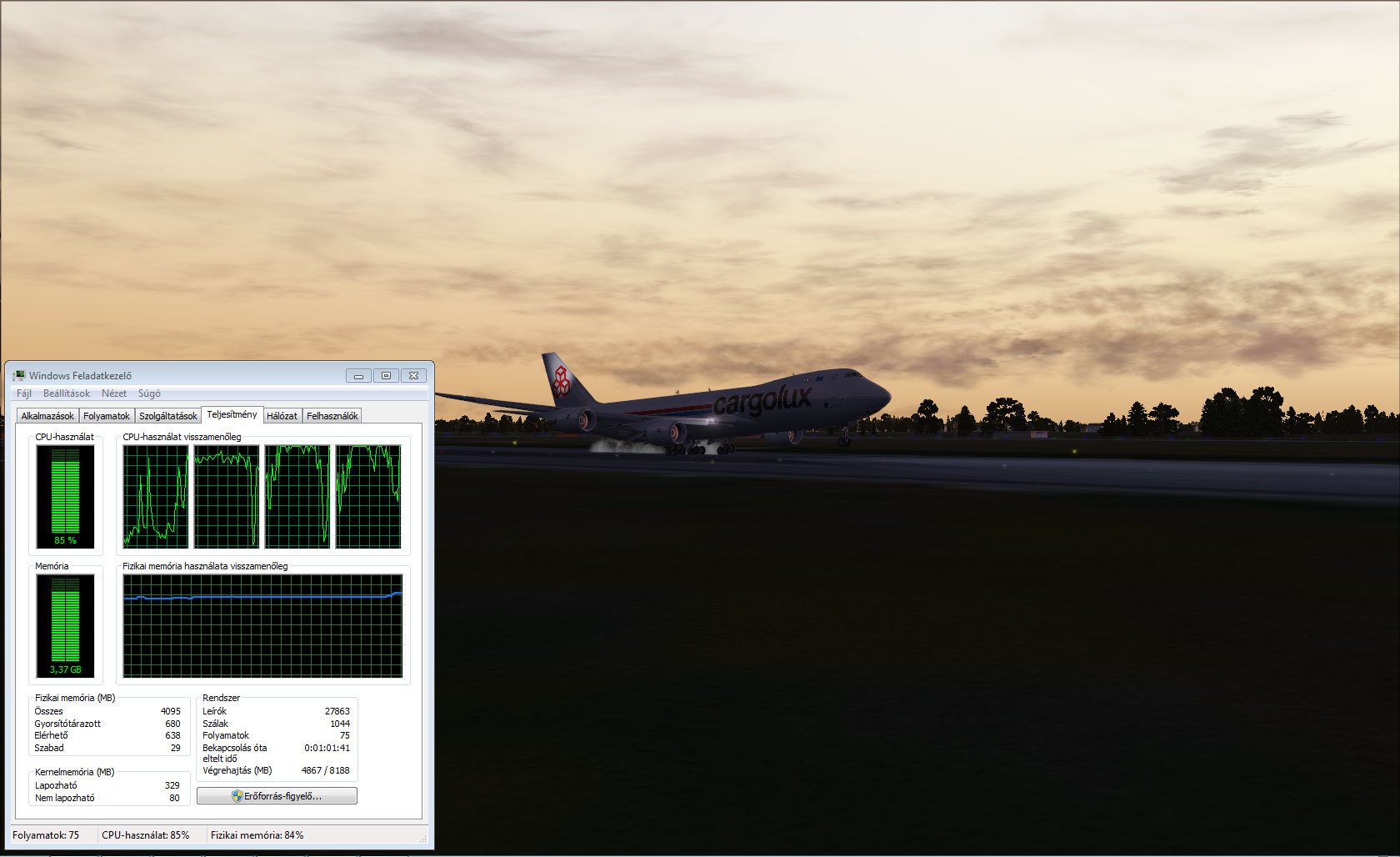The width and height of the screenshot is (1400, 857).
Task: Click the Szálak value 1044
Action: click(340, 724)
